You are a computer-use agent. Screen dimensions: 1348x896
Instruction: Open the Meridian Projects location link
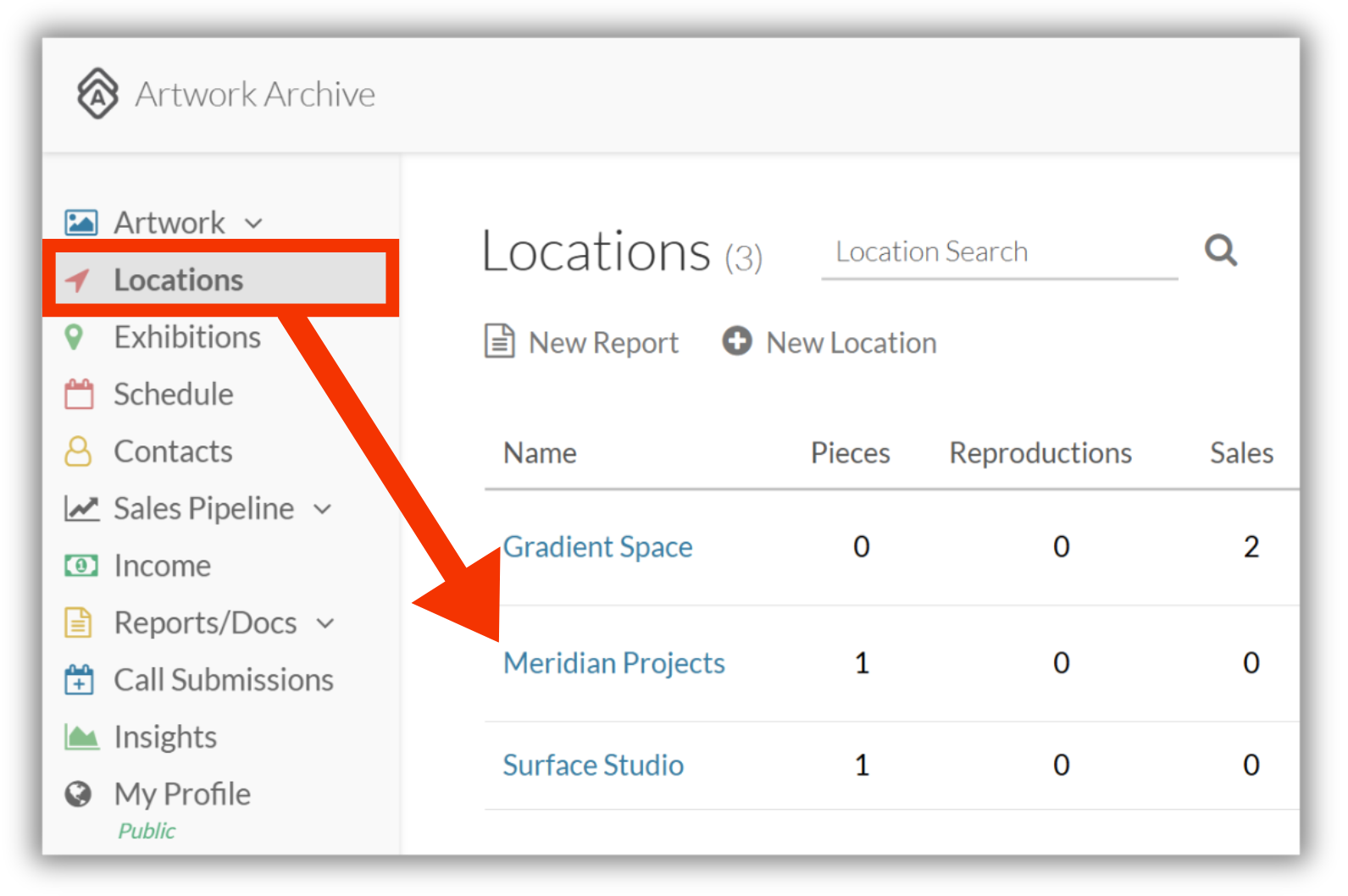(614, 663)
